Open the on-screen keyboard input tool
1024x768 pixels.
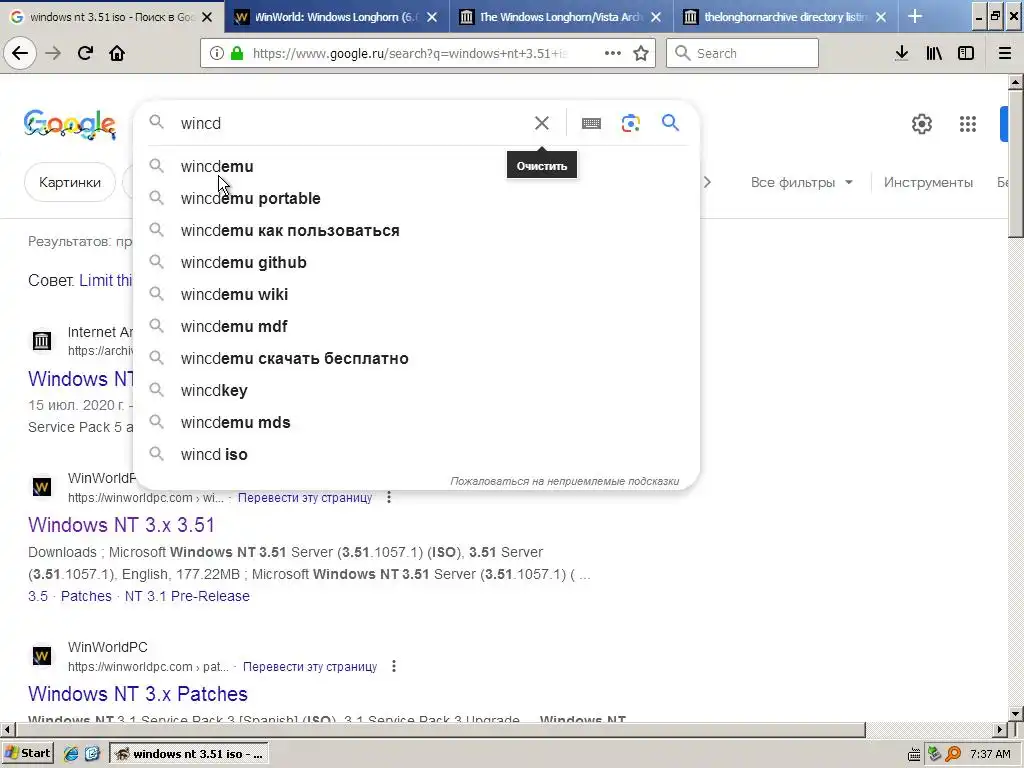[x=591, y=123]
